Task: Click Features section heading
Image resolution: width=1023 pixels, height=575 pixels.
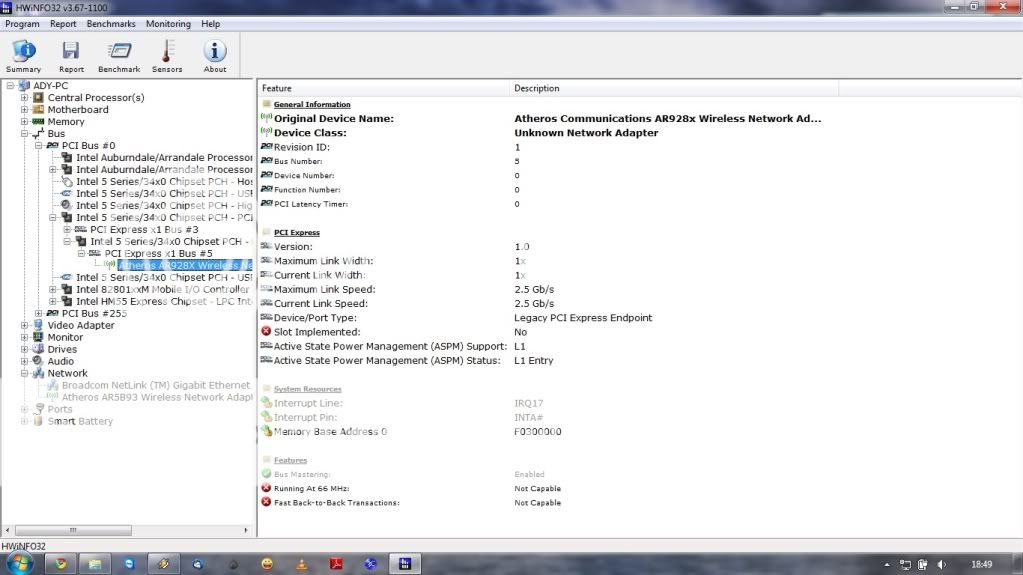Action: pos(290,460)
